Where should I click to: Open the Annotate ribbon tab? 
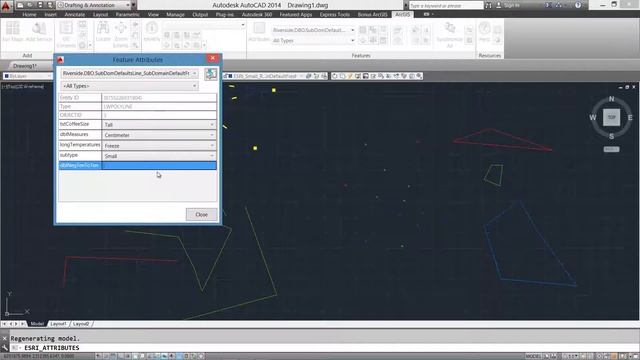click(75, 14)
